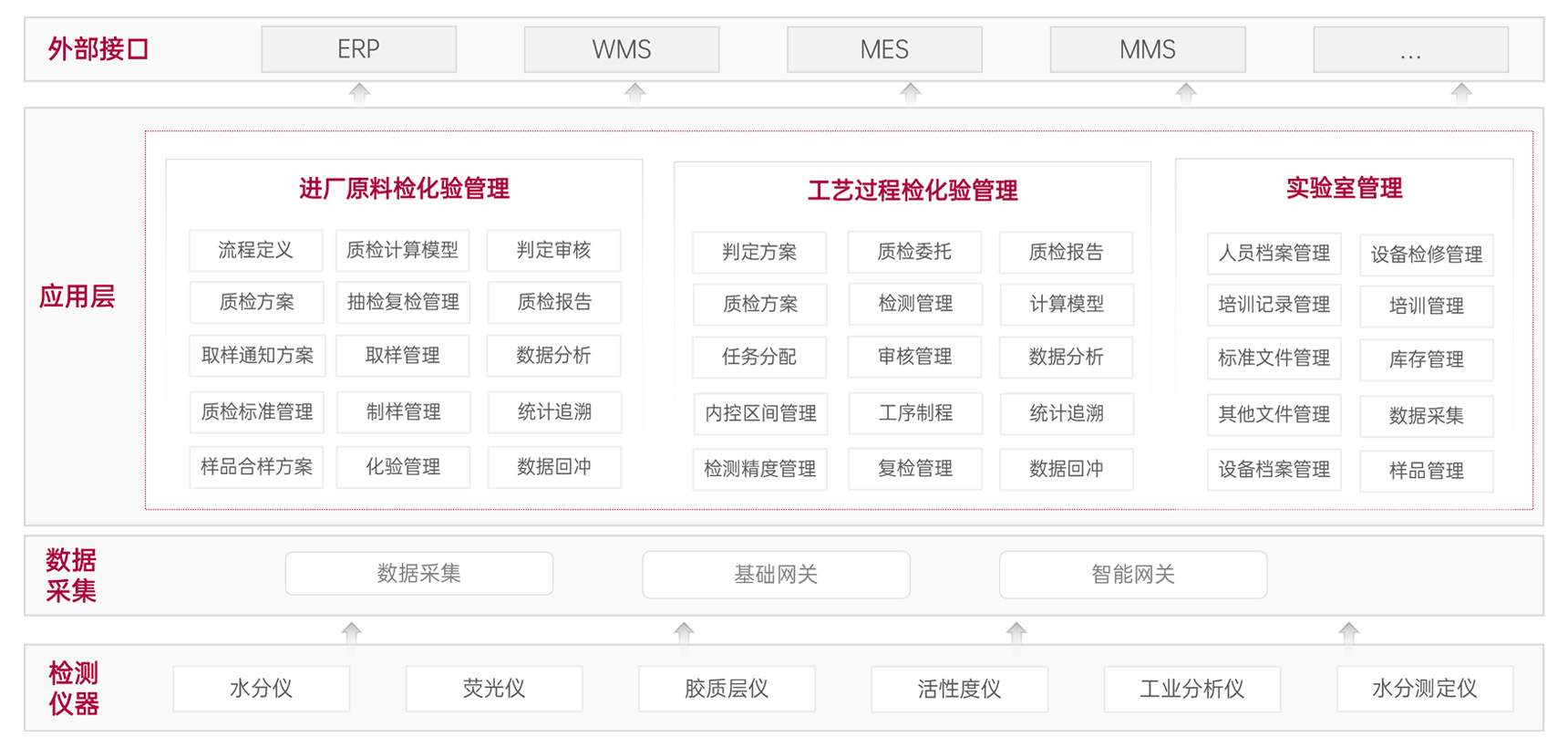Viewport: 1568px width, 748px height.
Task: Select the 实验室管理 section heading
Action: coord(1344,188)
